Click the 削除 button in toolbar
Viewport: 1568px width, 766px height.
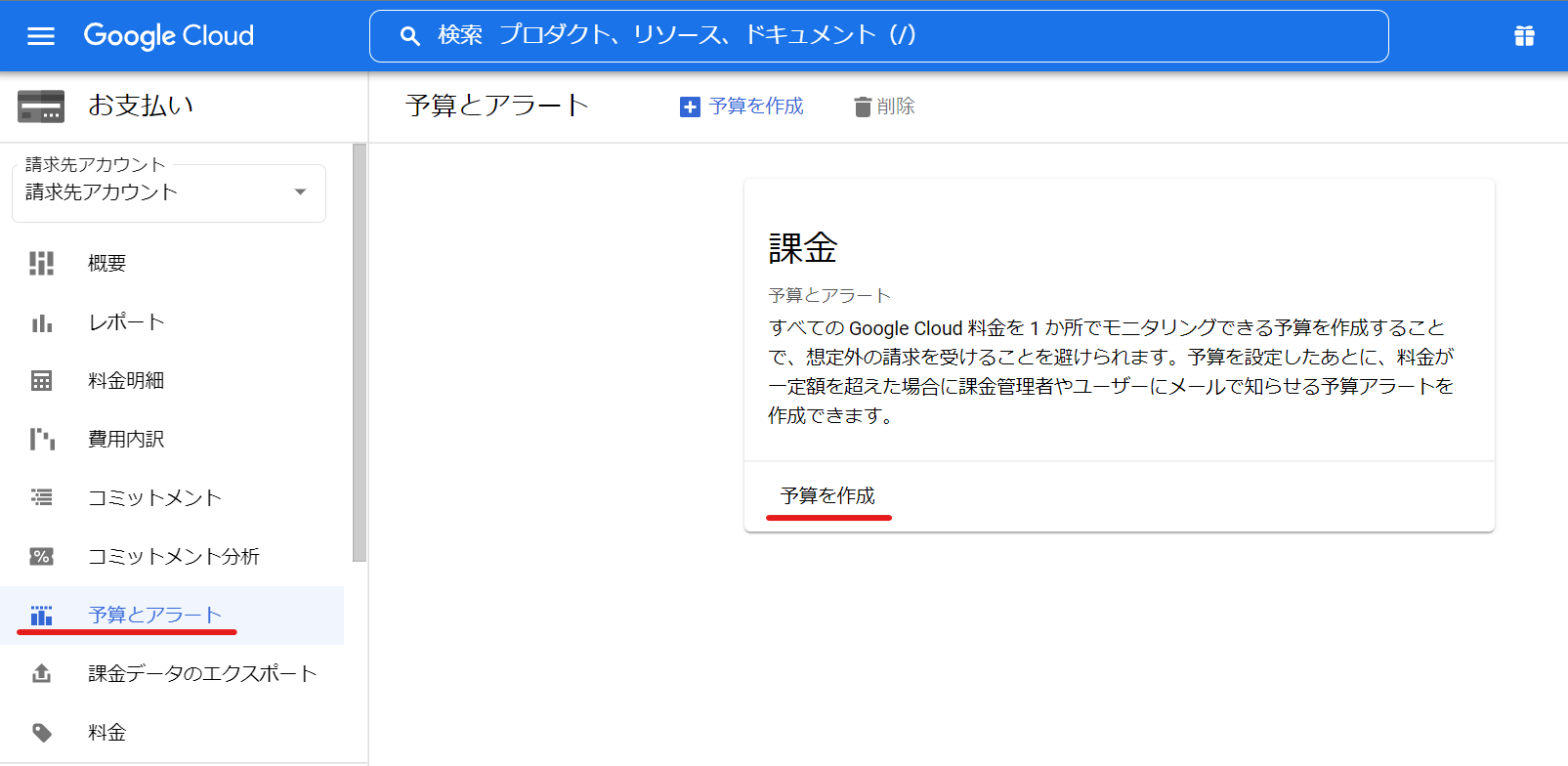pos(884,106)
